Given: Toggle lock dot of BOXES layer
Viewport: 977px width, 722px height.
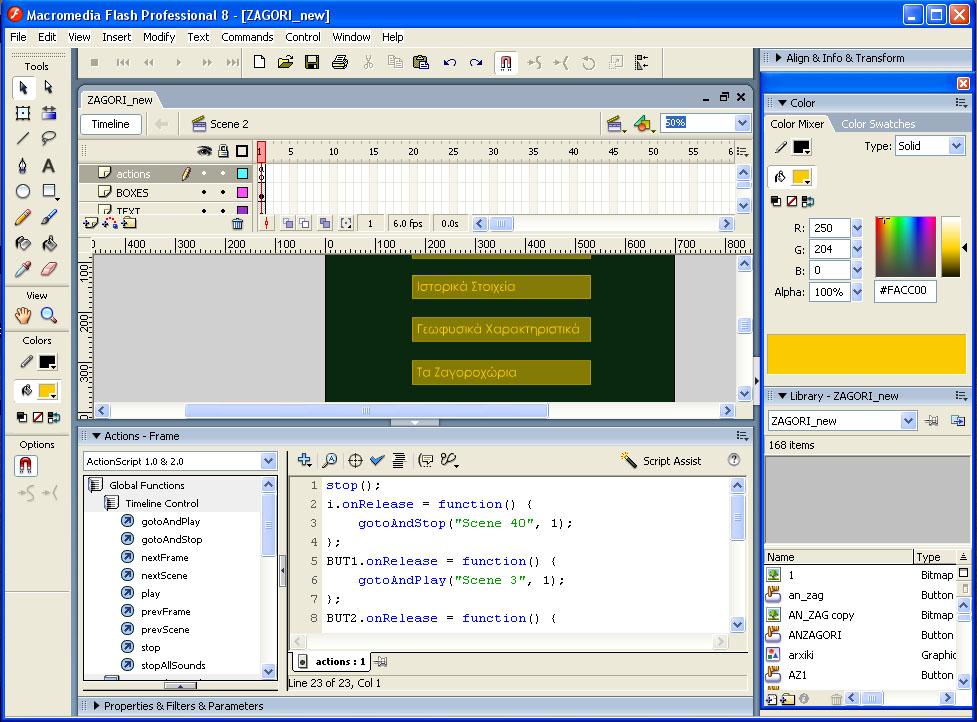Looking at the screenshot, I should coord(223,192).
